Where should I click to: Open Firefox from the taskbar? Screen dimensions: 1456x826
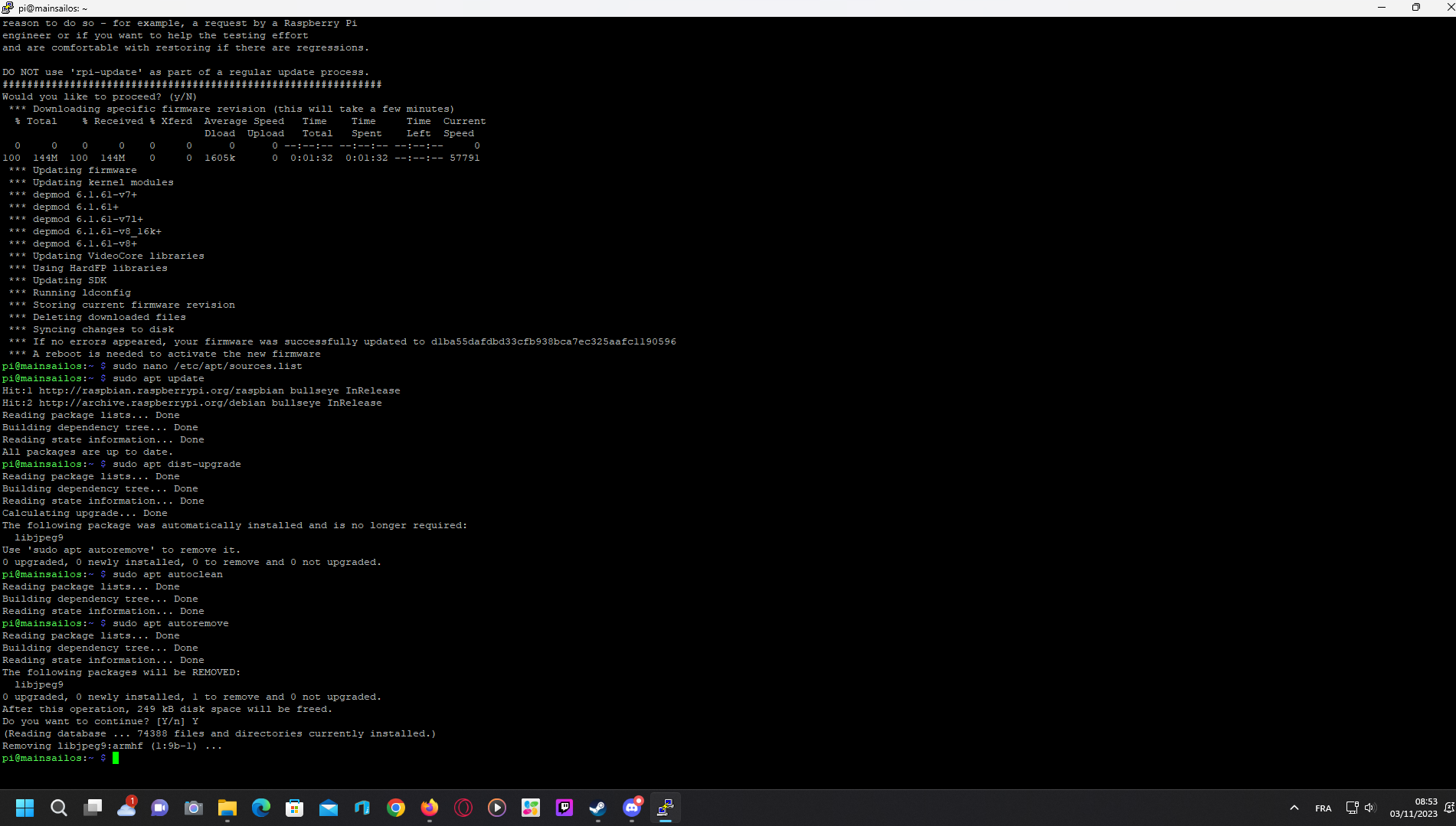(x=430, y=808)
